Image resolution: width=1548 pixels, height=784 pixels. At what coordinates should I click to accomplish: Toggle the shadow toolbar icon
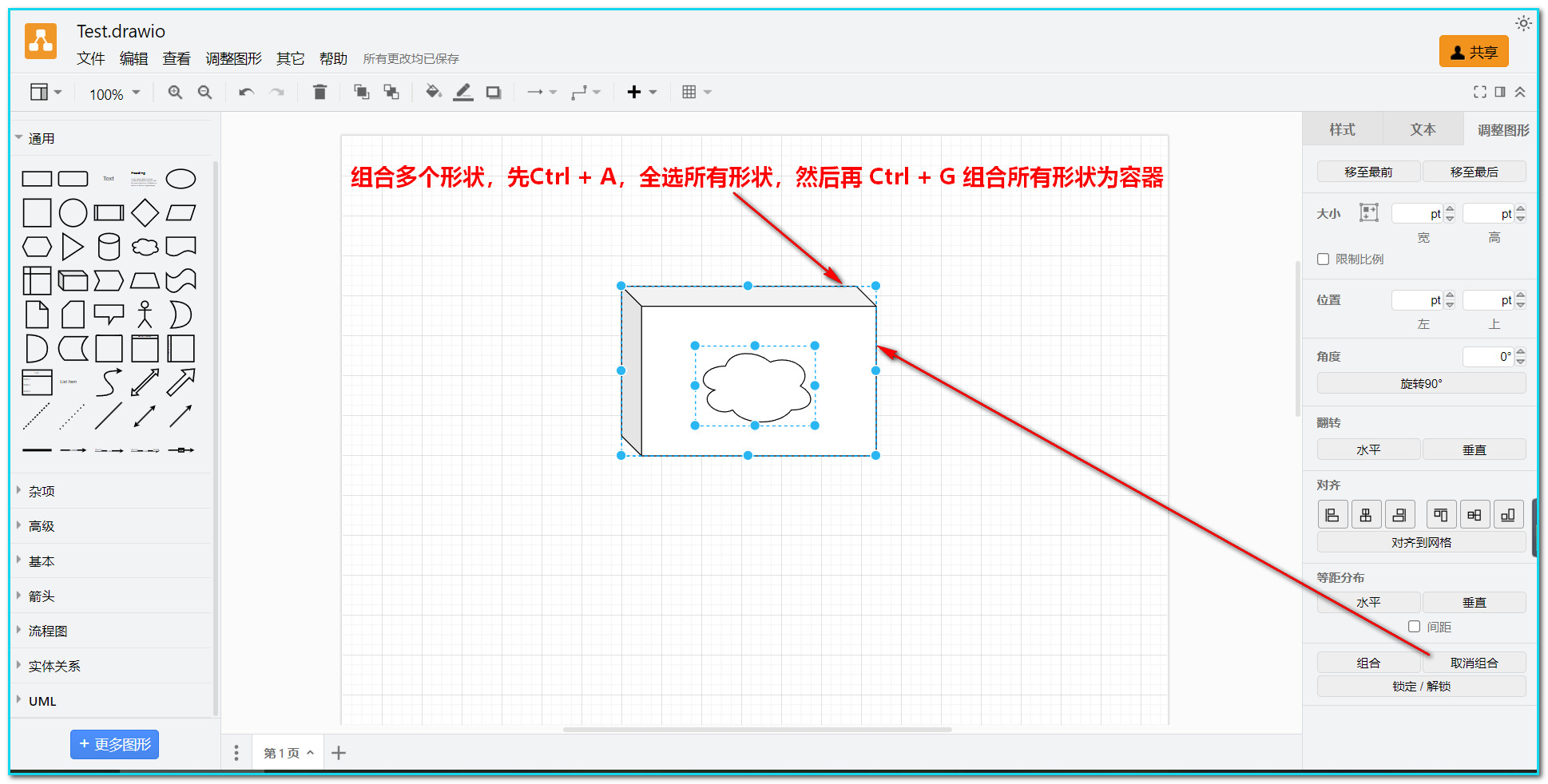click(x=494, y=93)
